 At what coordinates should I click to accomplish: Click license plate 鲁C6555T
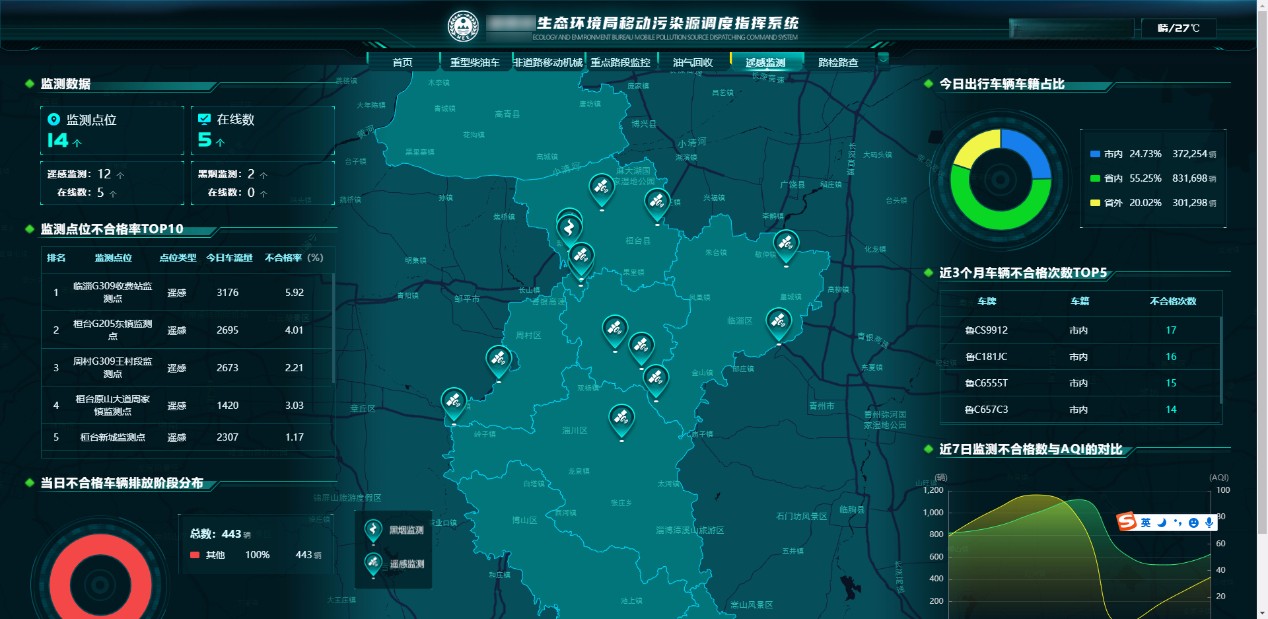tap(986, 383)
